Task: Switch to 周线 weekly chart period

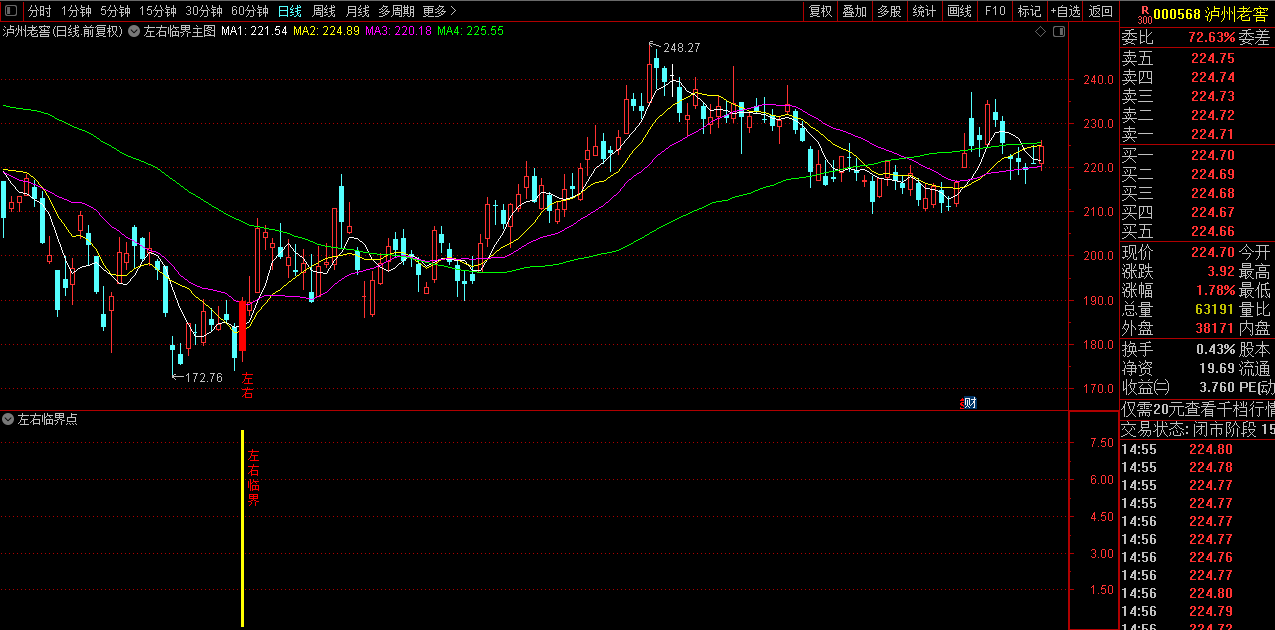Action: coord(323,11)
